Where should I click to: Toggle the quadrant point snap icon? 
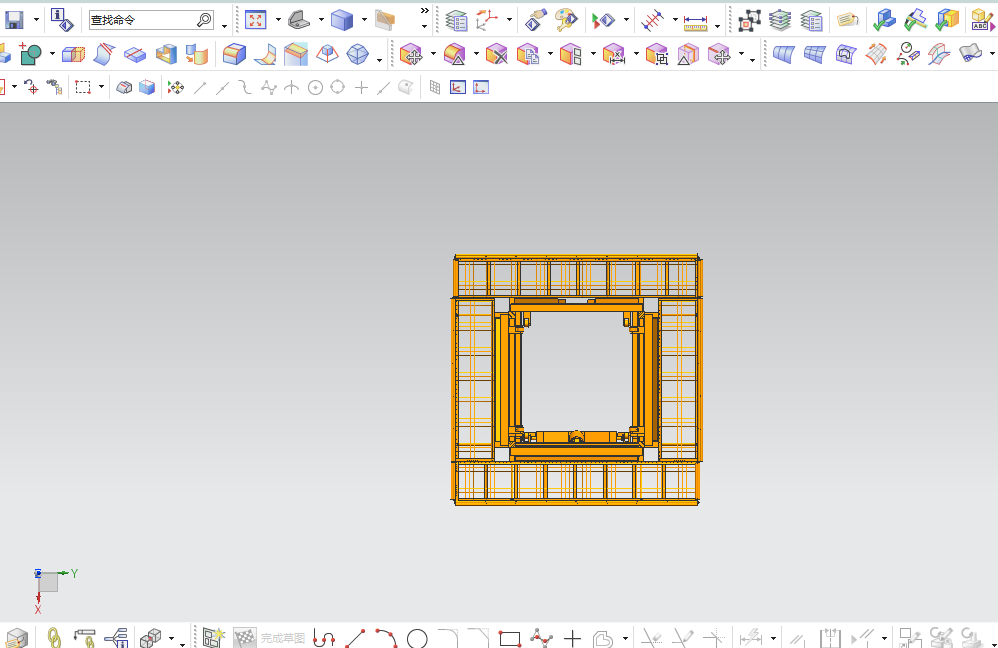click(x=338, y=87)
